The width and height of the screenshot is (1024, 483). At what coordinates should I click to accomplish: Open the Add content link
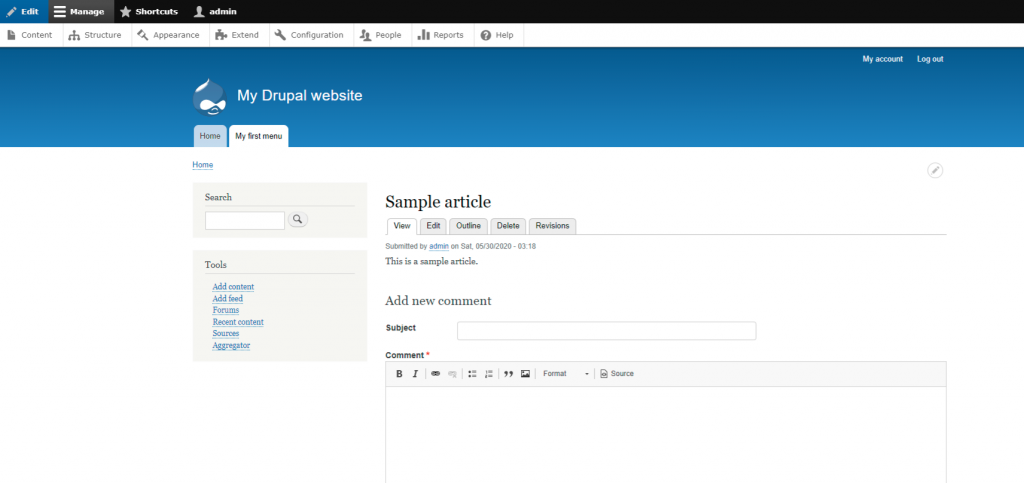[233, 287]
